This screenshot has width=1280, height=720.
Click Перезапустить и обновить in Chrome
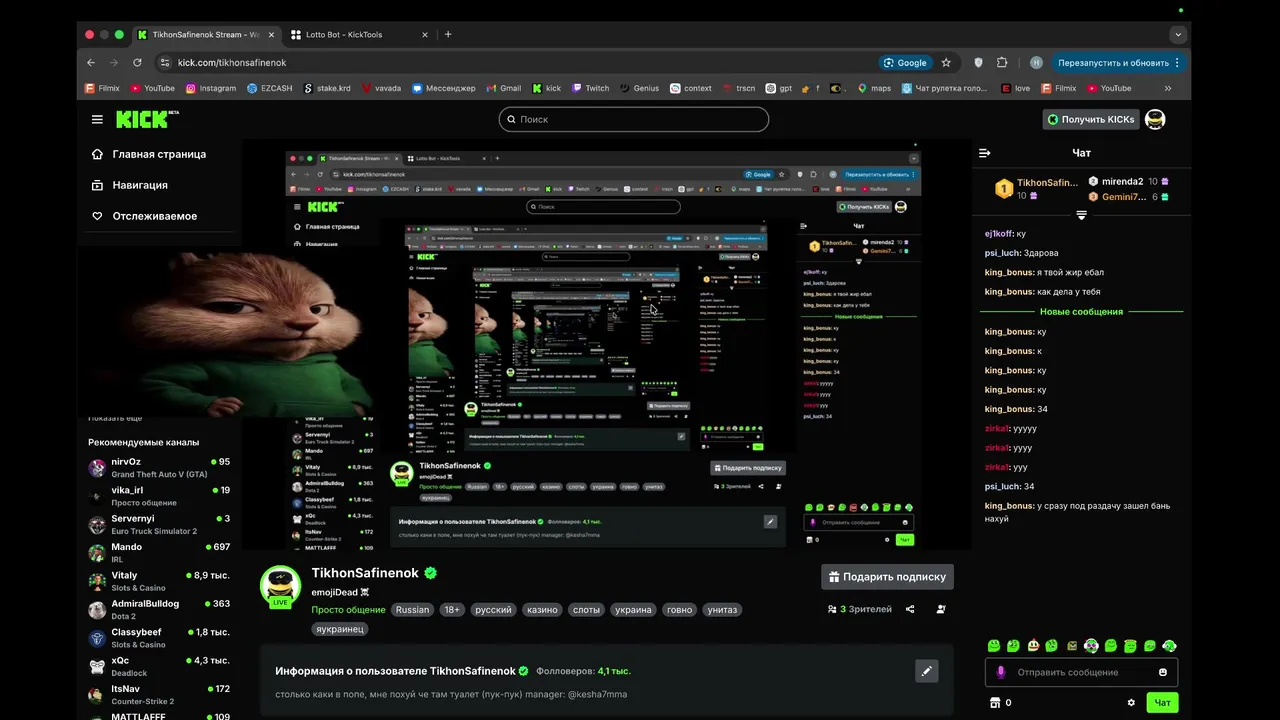point(1118,62)
